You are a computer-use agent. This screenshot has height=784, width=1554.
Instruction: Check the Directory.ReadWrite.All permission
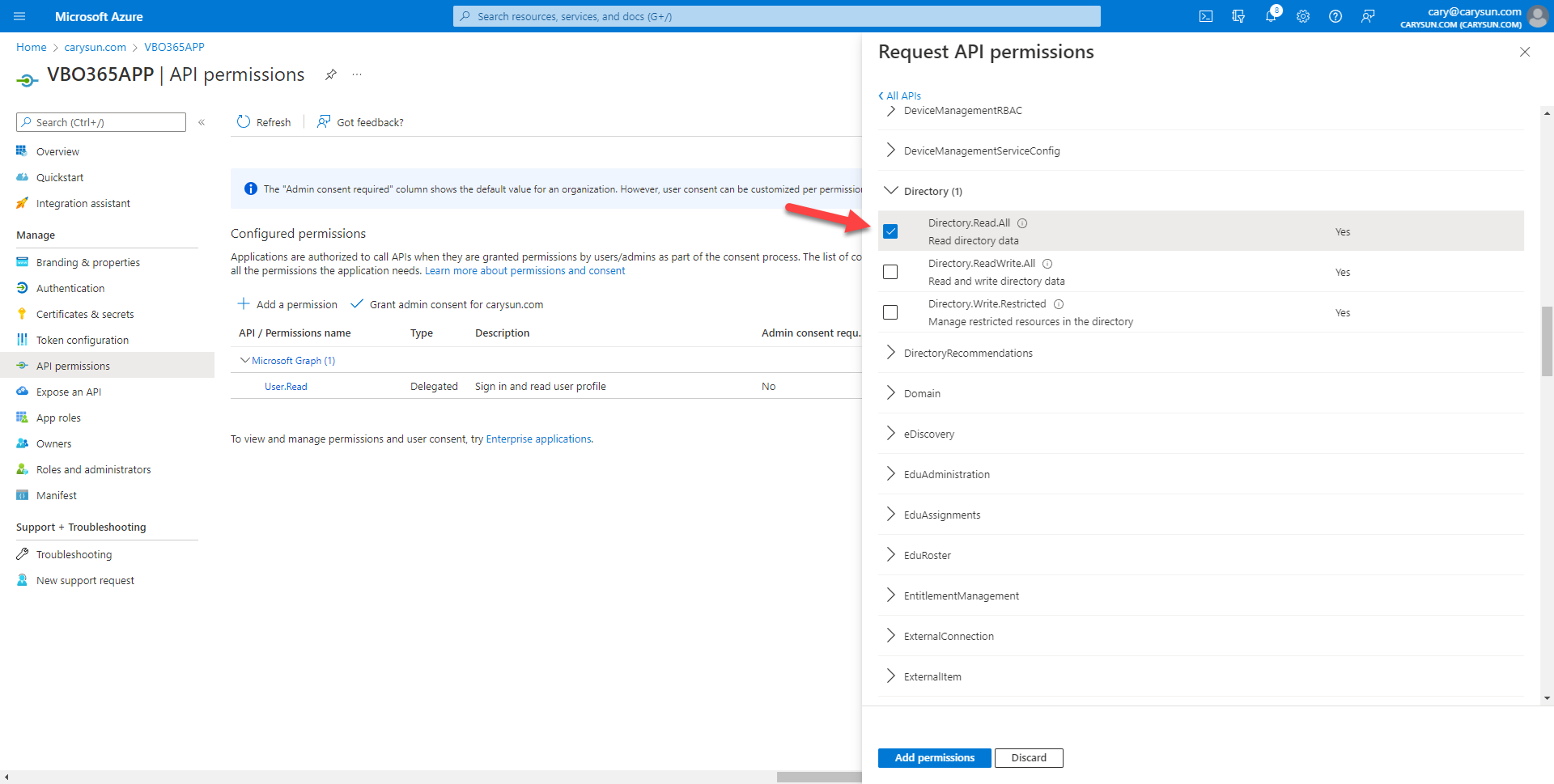click(x=890, y=272)
